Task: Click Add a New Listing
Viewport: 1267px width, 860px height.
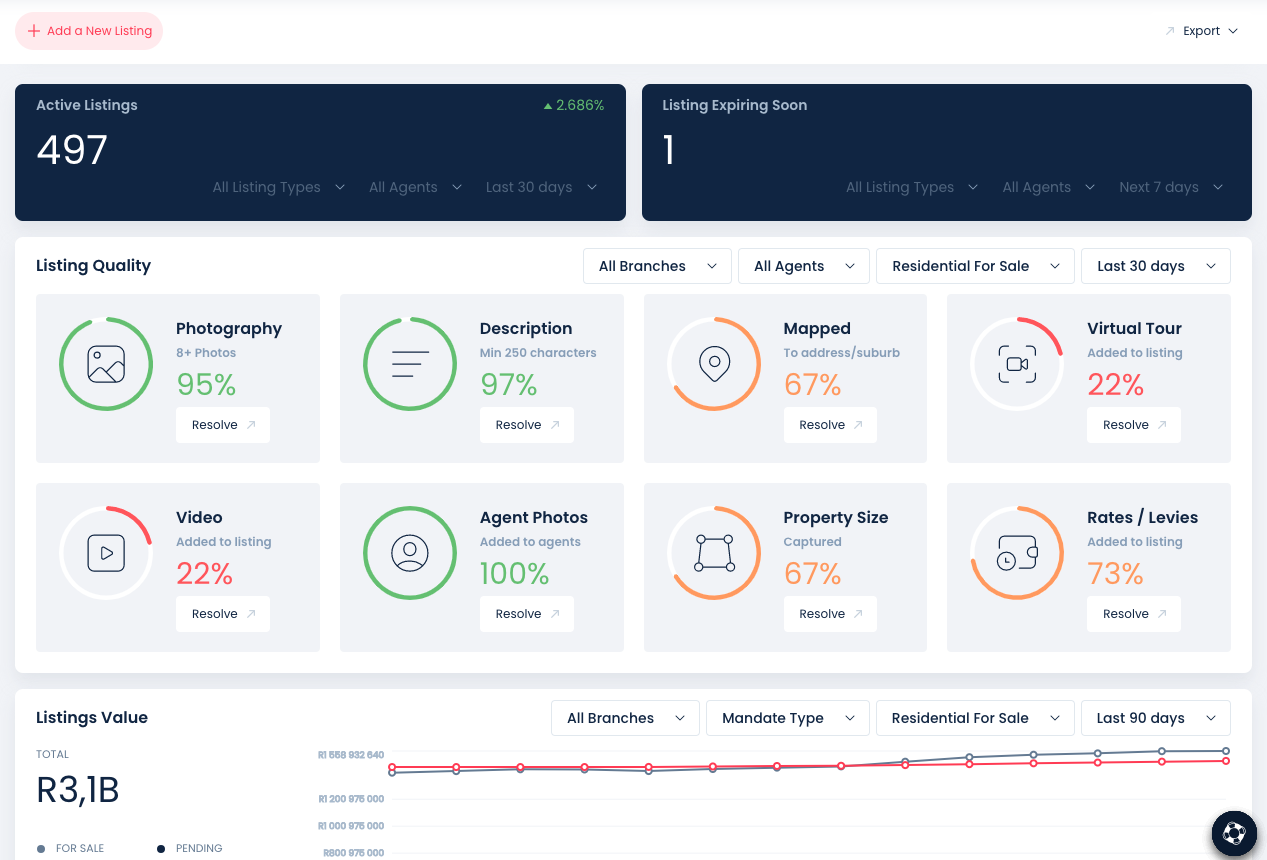Action: click(x=89, y=31)
